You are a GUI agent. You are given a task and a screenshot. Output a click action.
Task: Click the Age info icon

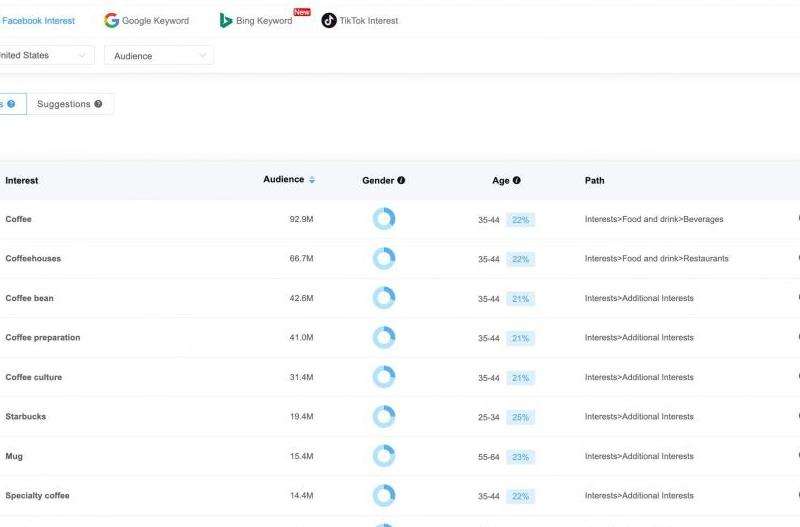(x=516, y=180)
